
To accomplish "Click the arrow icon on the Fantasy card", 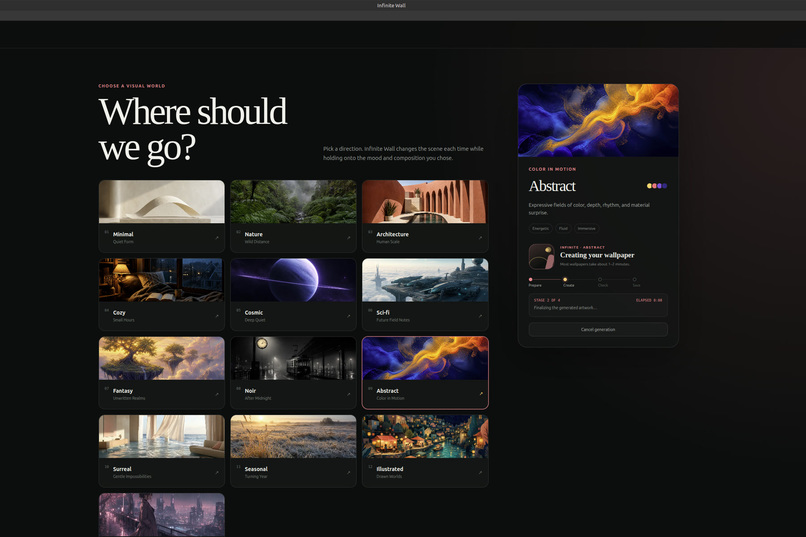I will [216, 394].
